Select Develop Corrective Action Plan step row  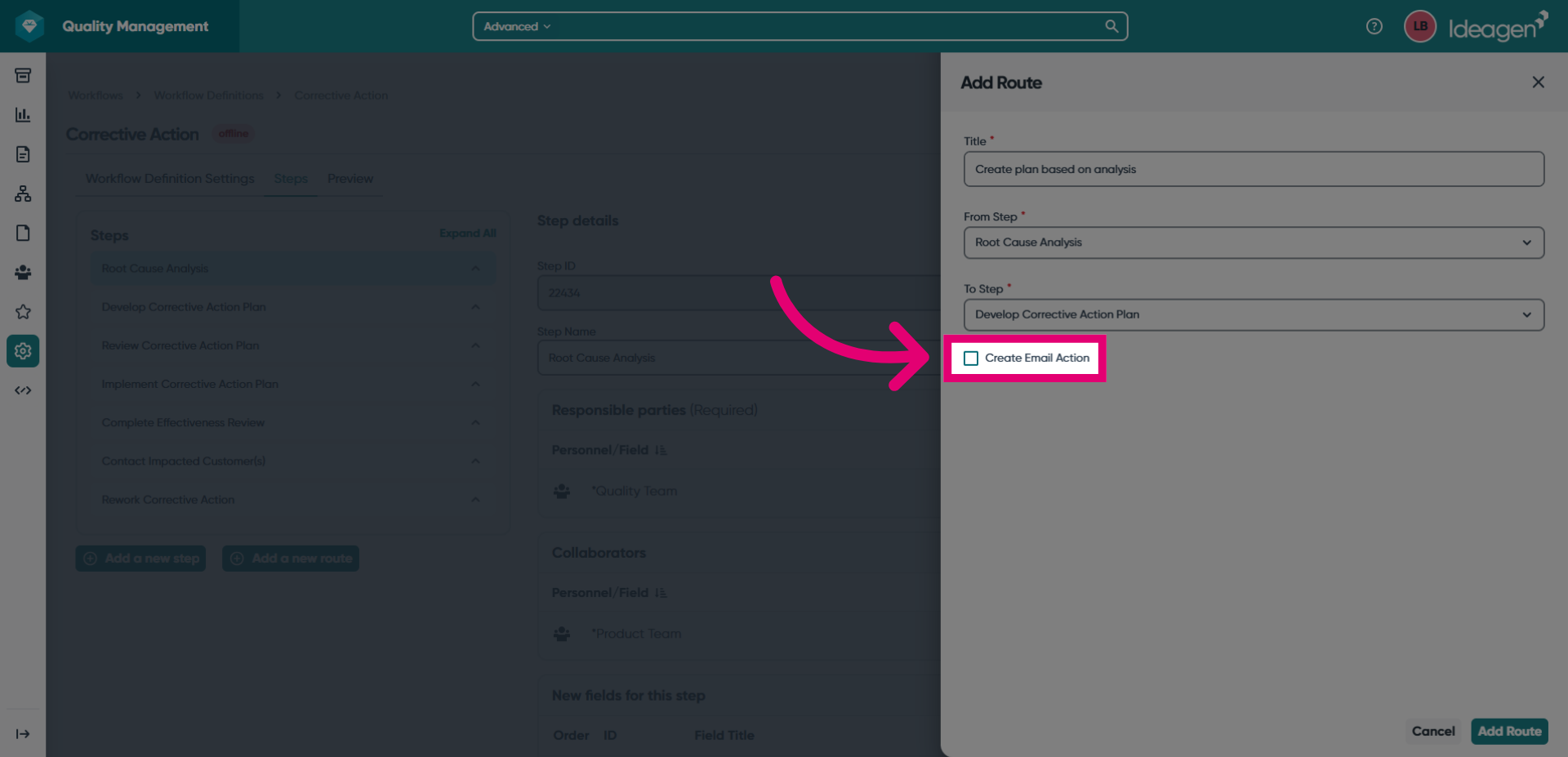(292, 307)
